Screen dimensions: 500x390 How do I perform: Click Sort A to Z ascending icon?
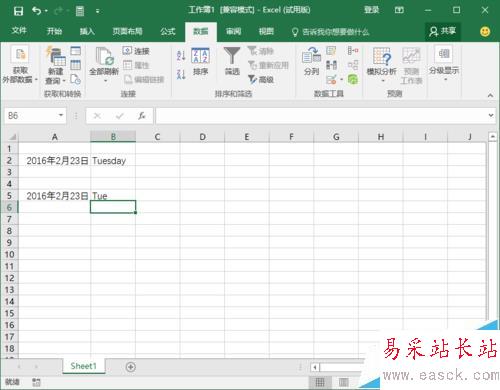[x=181, y=55]
